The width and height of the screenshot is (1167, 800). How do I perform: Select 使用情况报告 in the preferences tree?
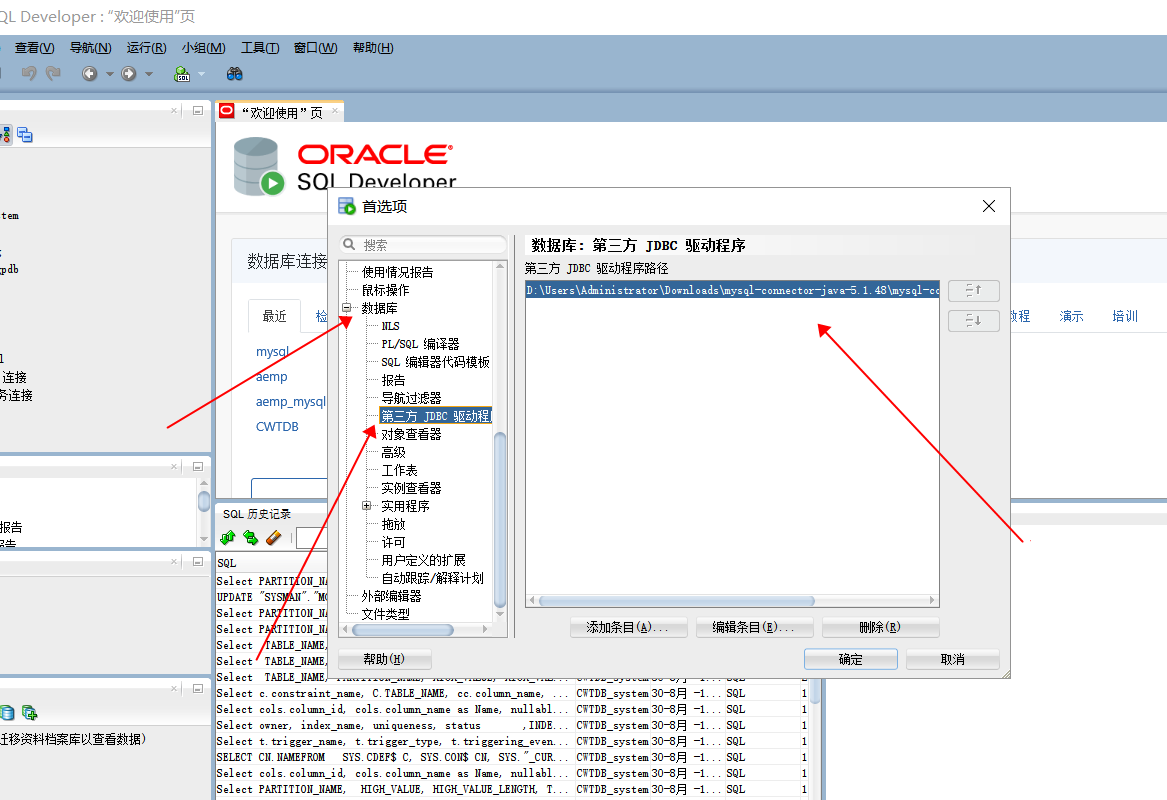coord(397,272)
